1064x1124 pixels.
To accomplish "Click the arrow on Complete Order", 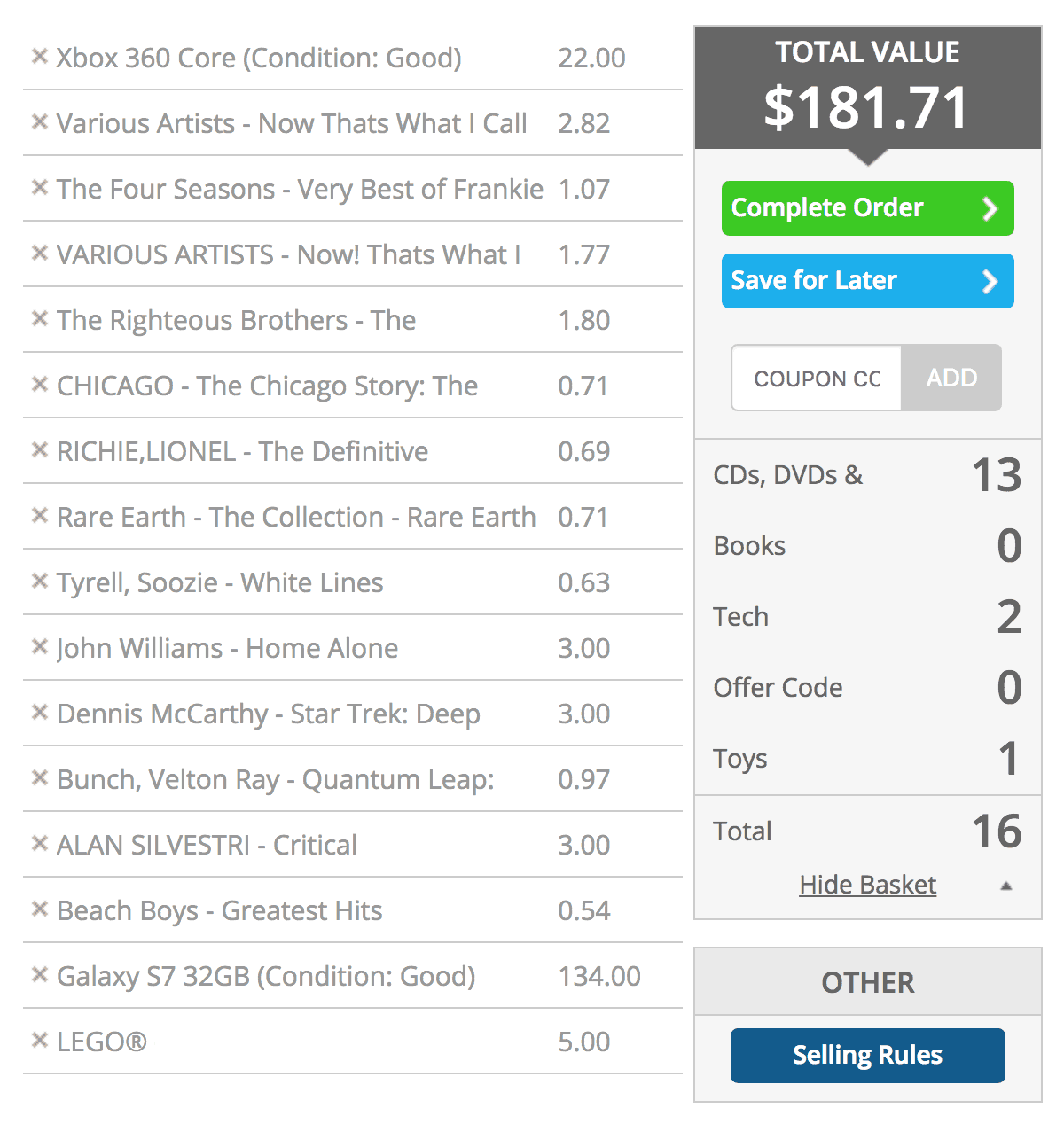I will click(990, 208).
